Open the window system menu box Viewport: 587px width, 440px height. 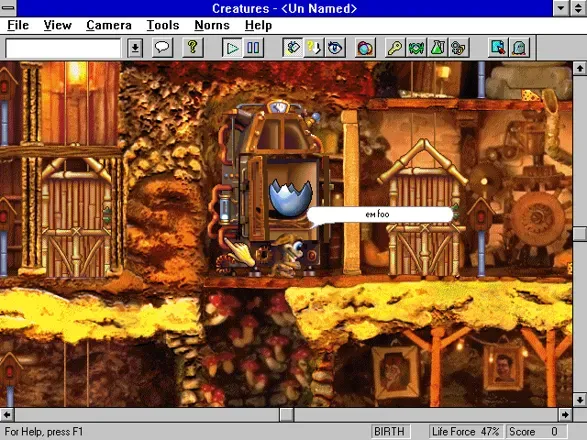pyautogui.click(x=7, y=8)
